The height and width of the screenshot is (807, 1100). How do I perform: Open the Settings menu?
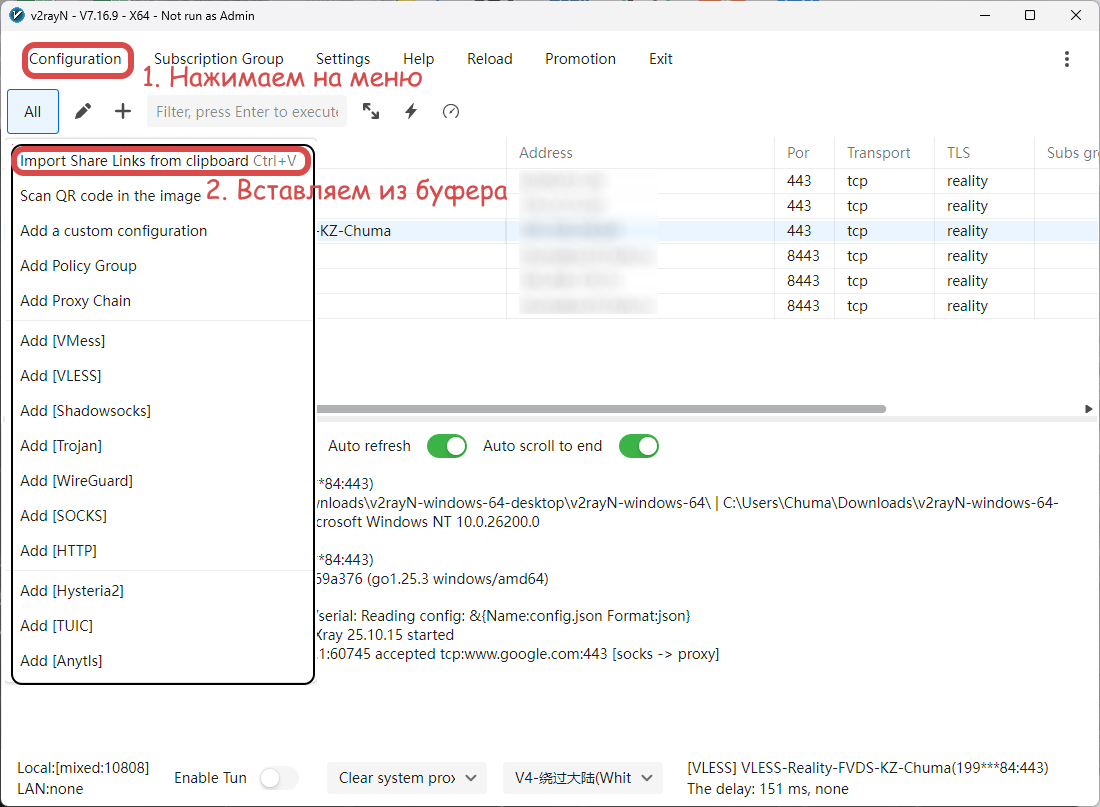pyautogui.click(x=343, y=59)
